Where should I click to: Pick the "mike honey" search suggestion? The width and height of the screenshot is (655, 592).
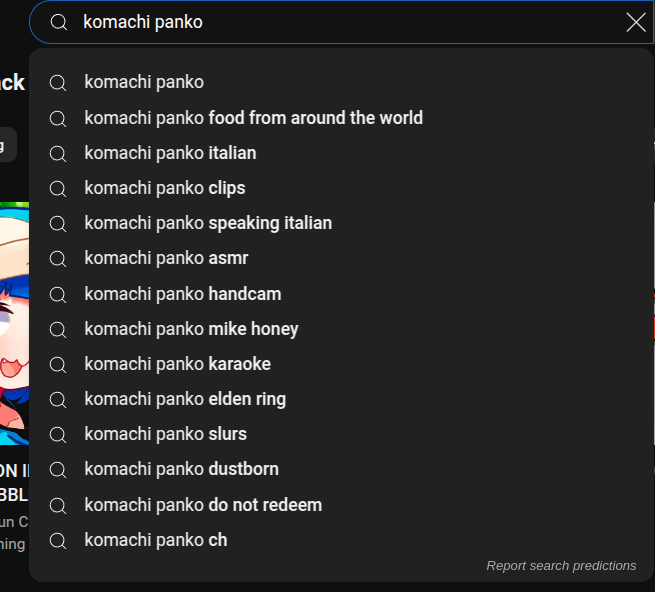tap(191, 329)
